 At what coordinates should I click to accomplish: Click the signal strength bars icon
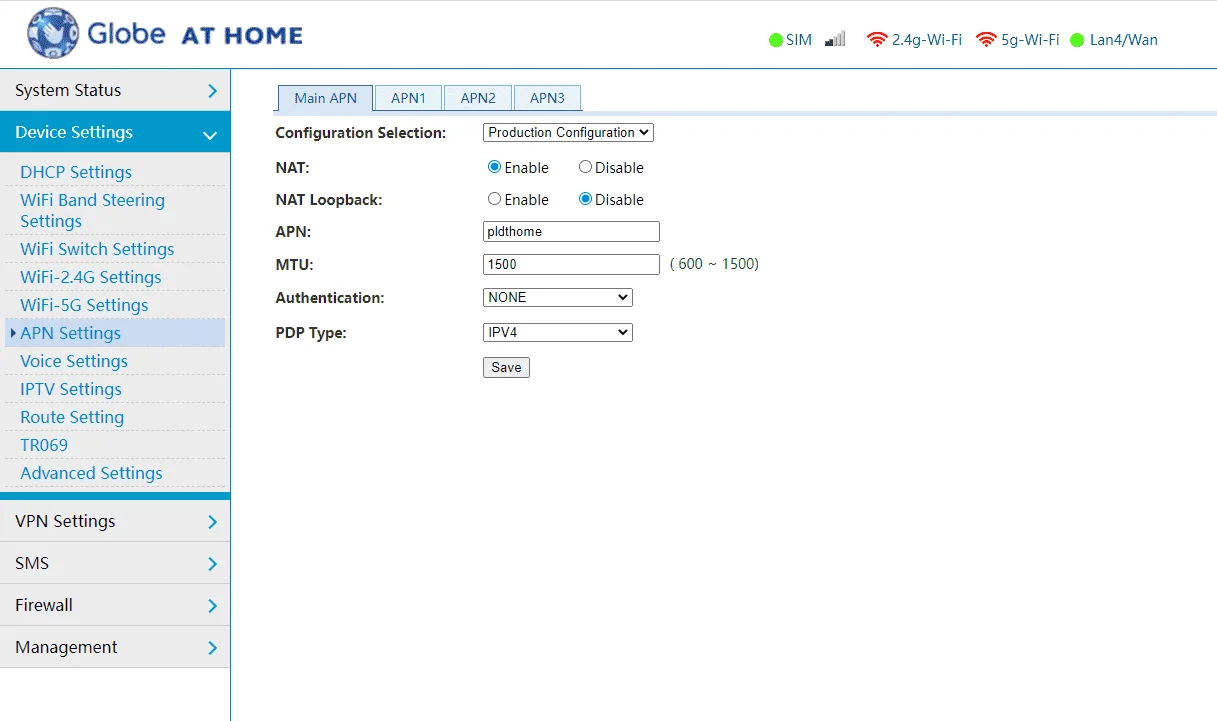point(835,39)
